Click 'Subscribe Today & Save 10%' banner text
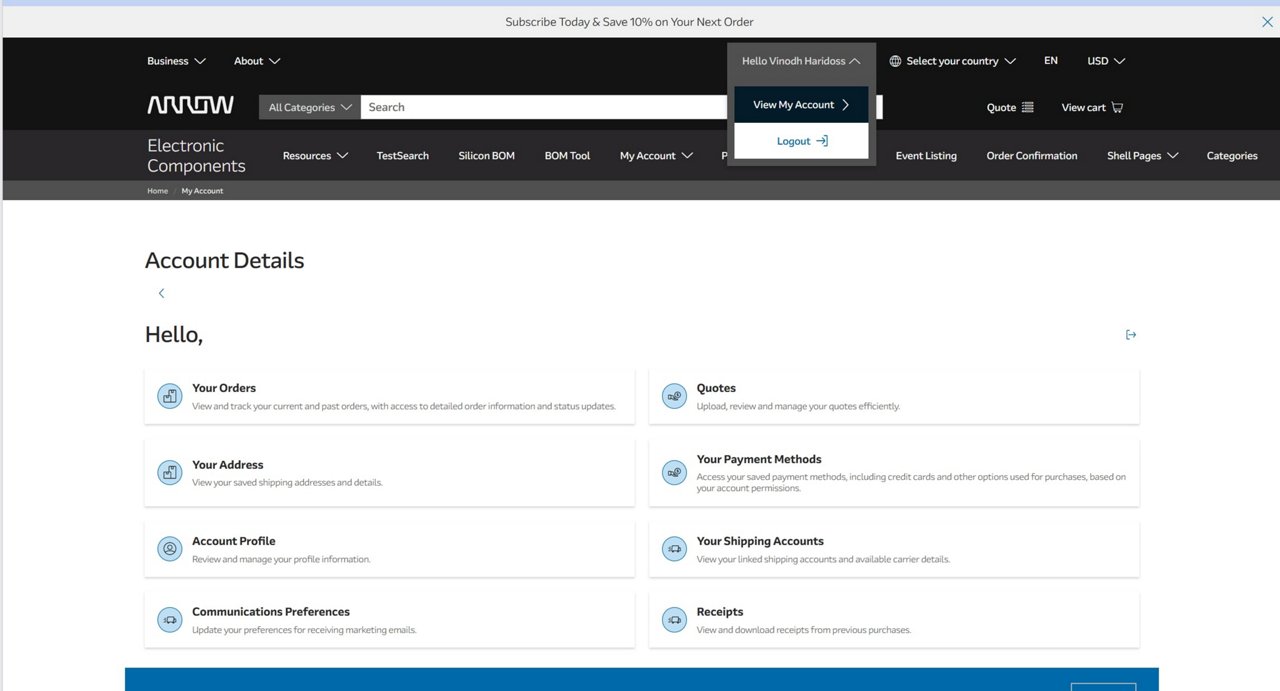 point(629,22)
